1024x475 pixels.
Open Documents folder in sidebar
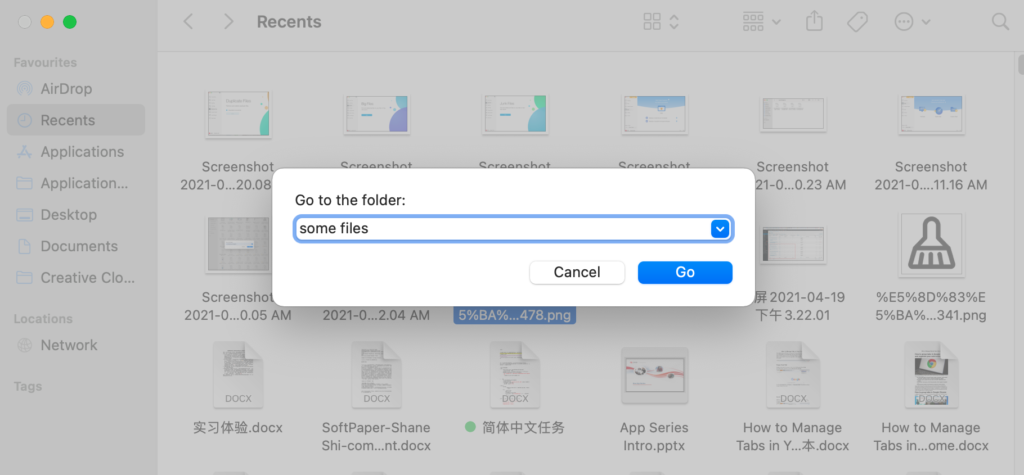[79, 246]
